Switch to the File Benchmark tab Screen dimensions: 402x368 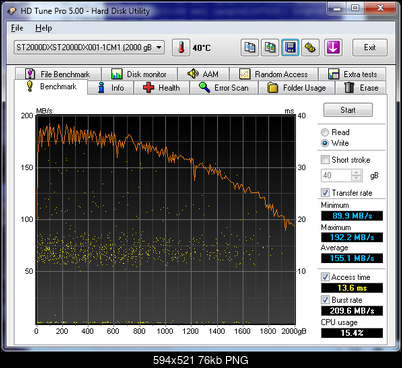(58, 74)
